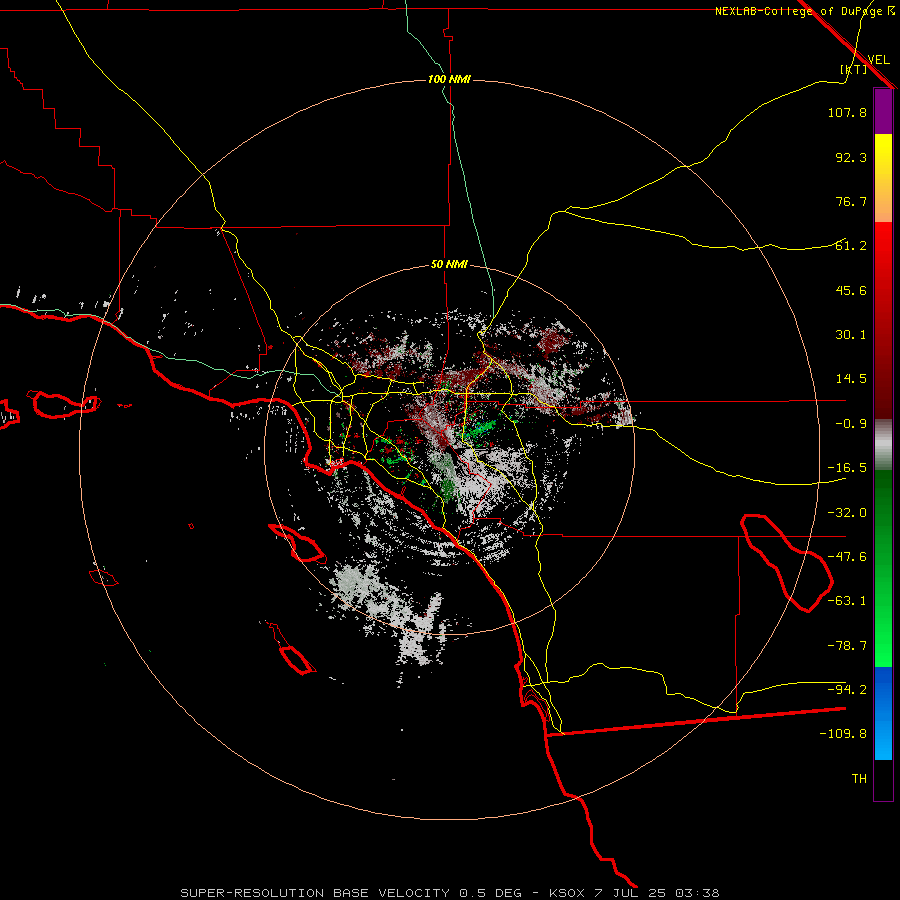900x900 pixels.
Task: Click the 14.5 scale value
Action: click(851, 379)
